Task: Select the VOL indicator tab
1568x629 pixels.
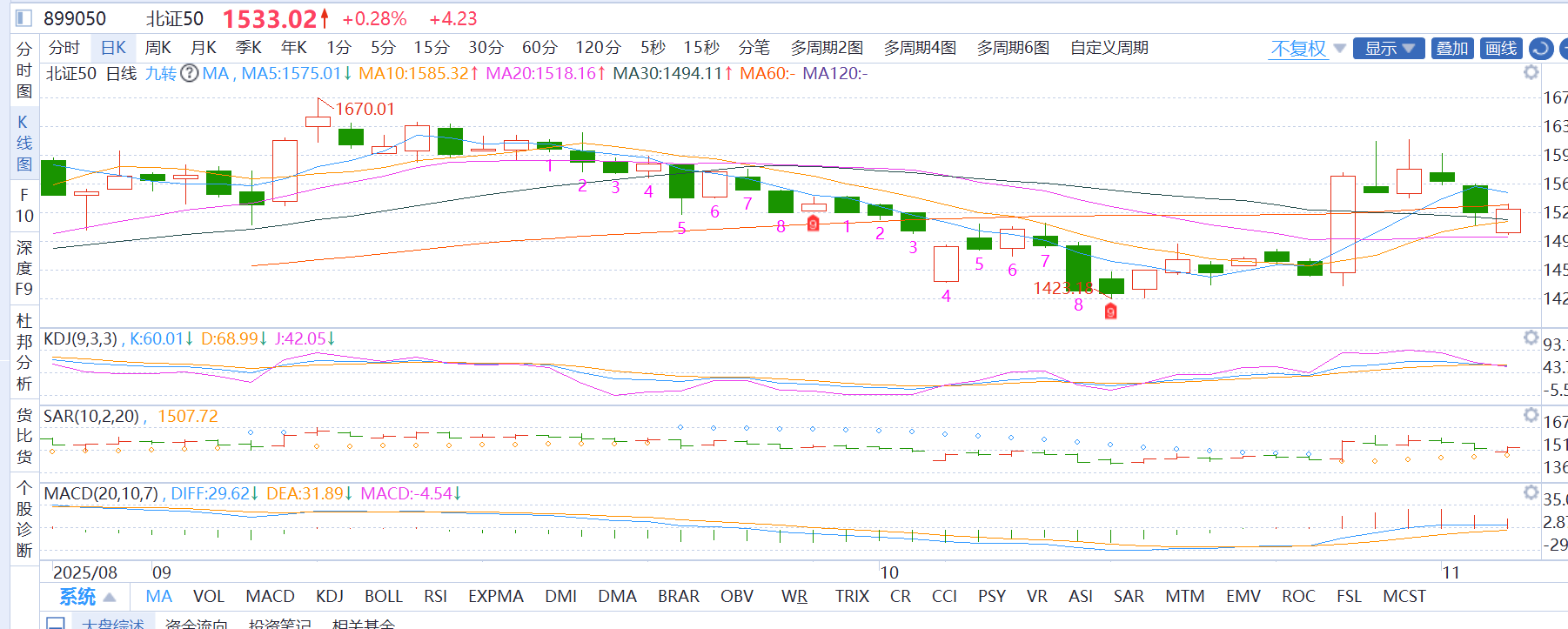Action: [209, 597]
